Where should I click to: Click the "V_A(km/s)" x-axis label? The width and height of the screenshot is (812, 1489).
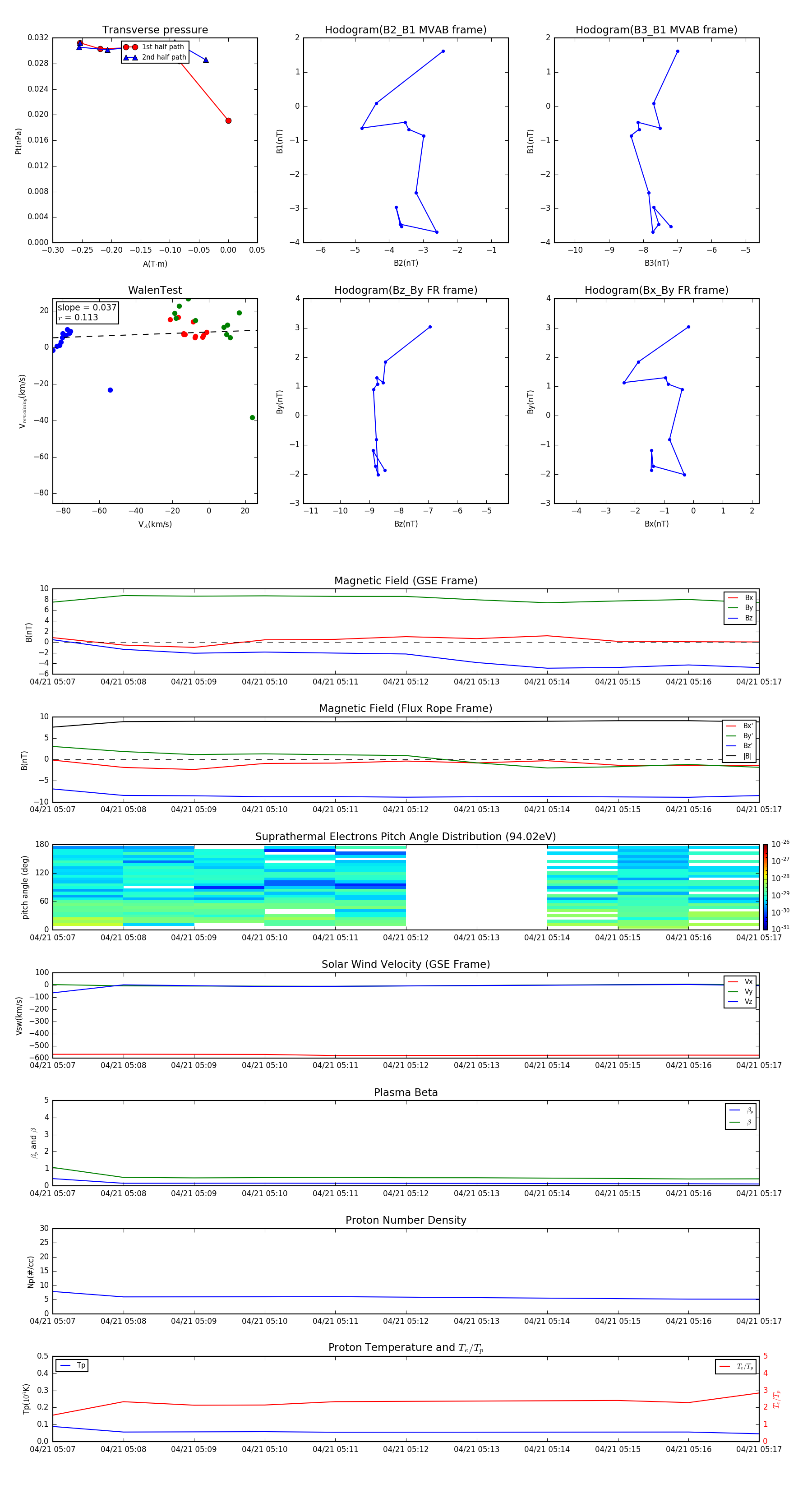155,524
